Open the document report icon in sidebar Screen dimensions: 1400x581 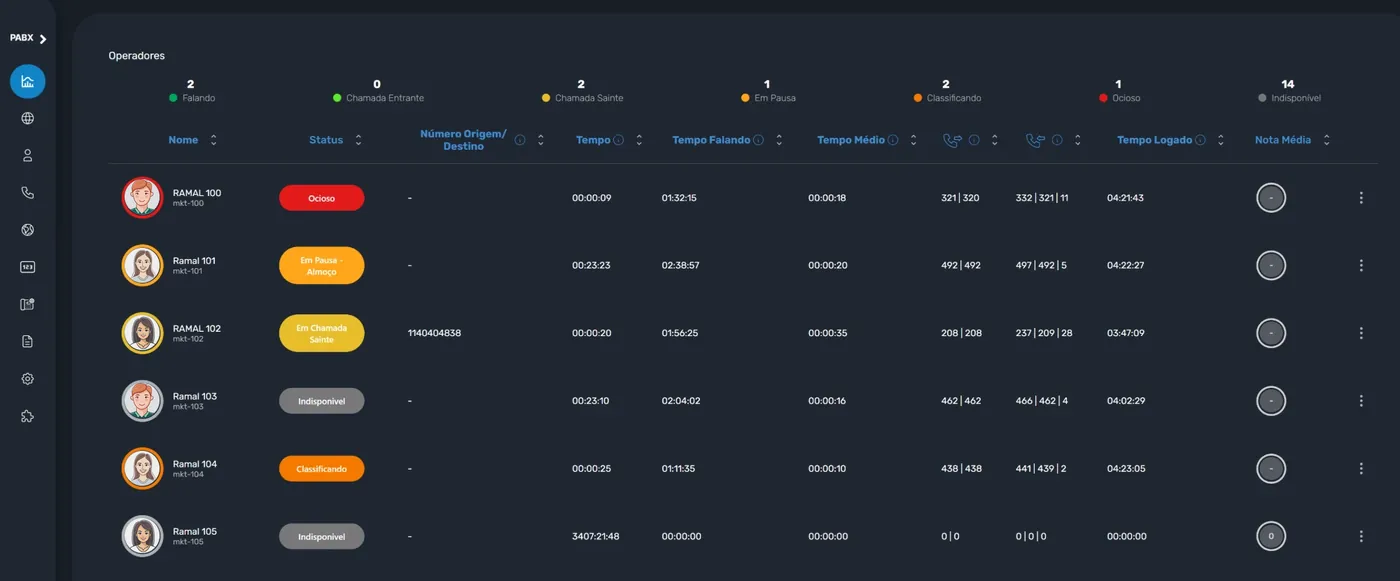point(28,341)
